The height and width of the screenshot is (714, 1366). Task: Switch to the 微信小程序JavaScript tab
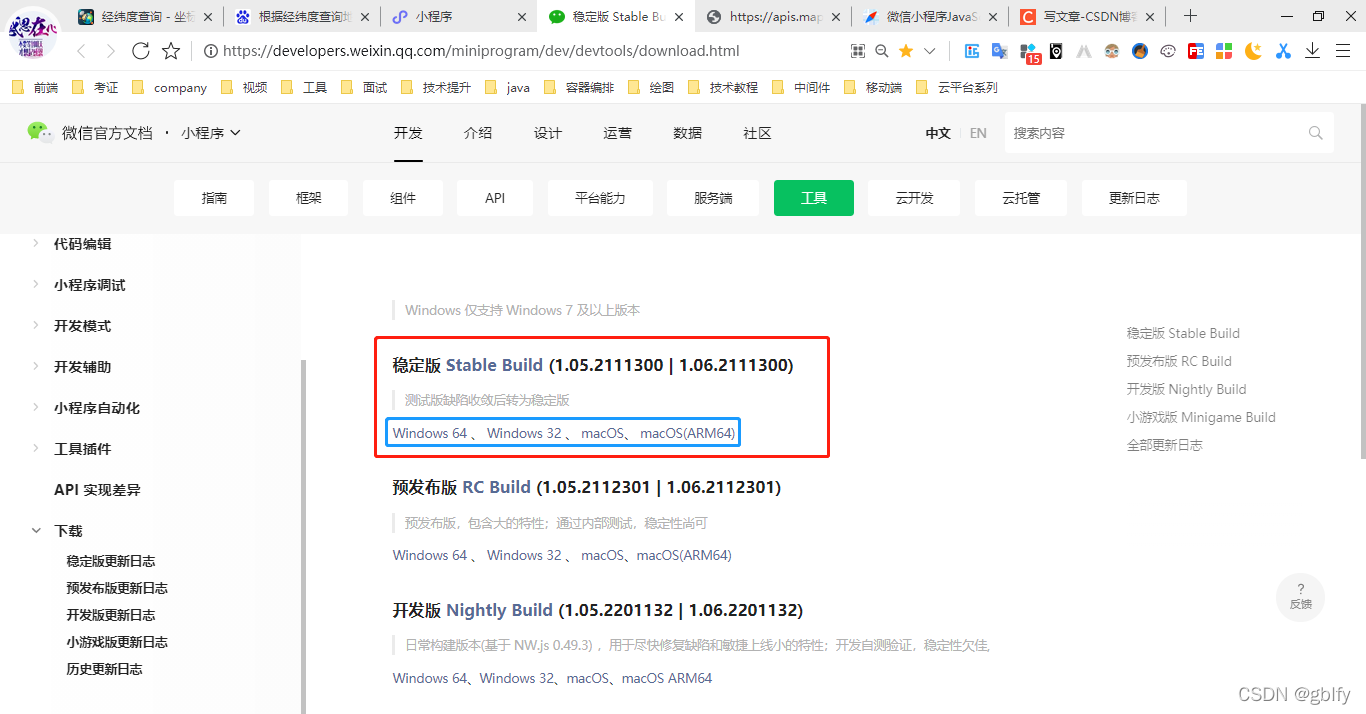pos(930,17)
